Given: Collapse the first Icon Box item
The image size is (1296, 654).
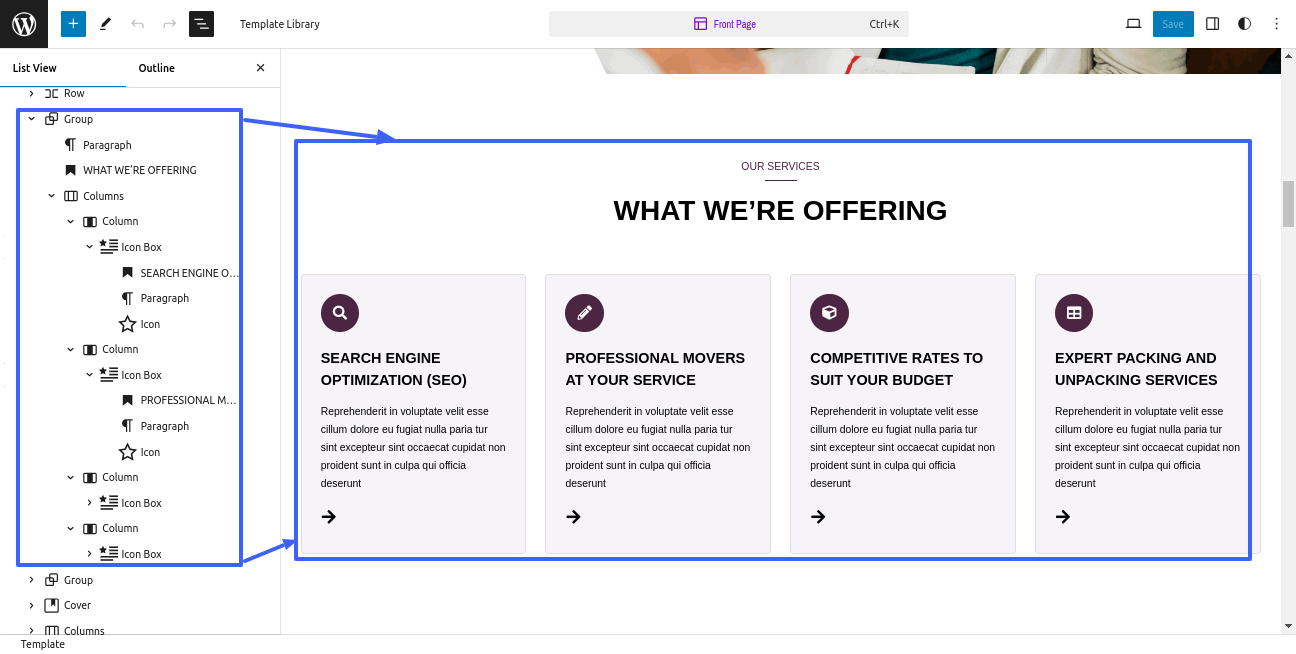Looking at the screenshot, I should (89, 247).
